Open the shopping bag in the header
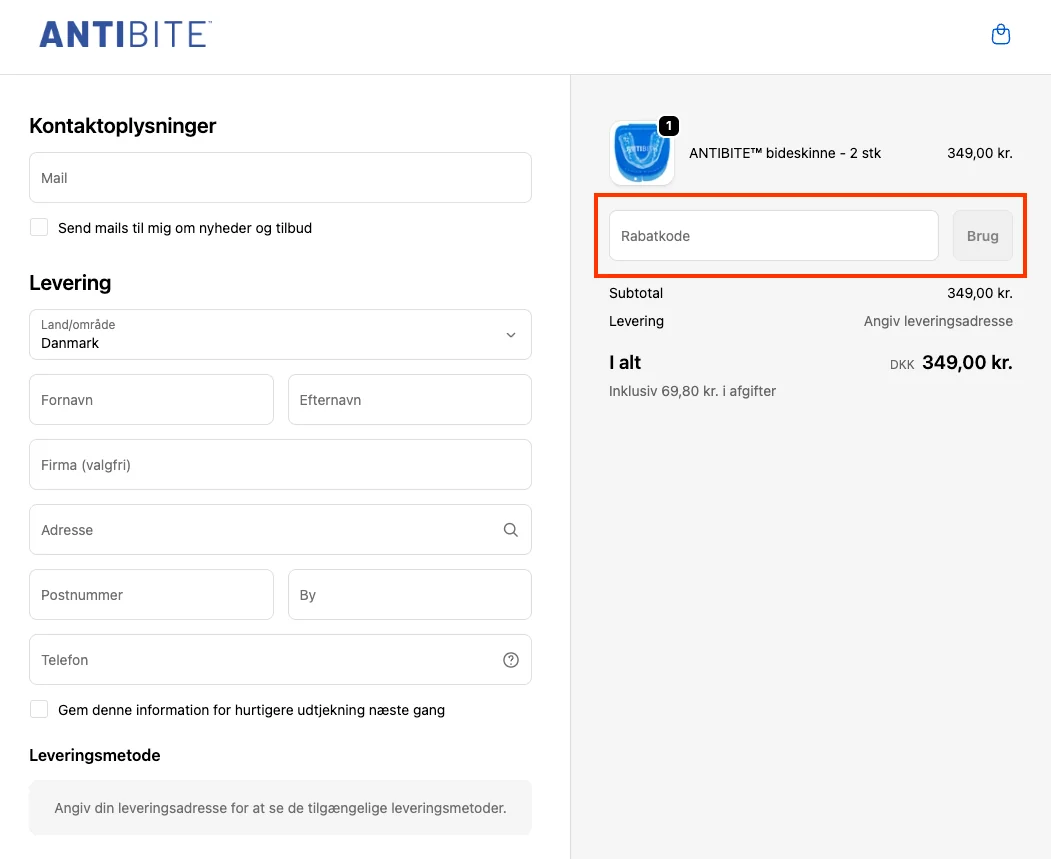 pyautogui.click(x=1000, y=33)
